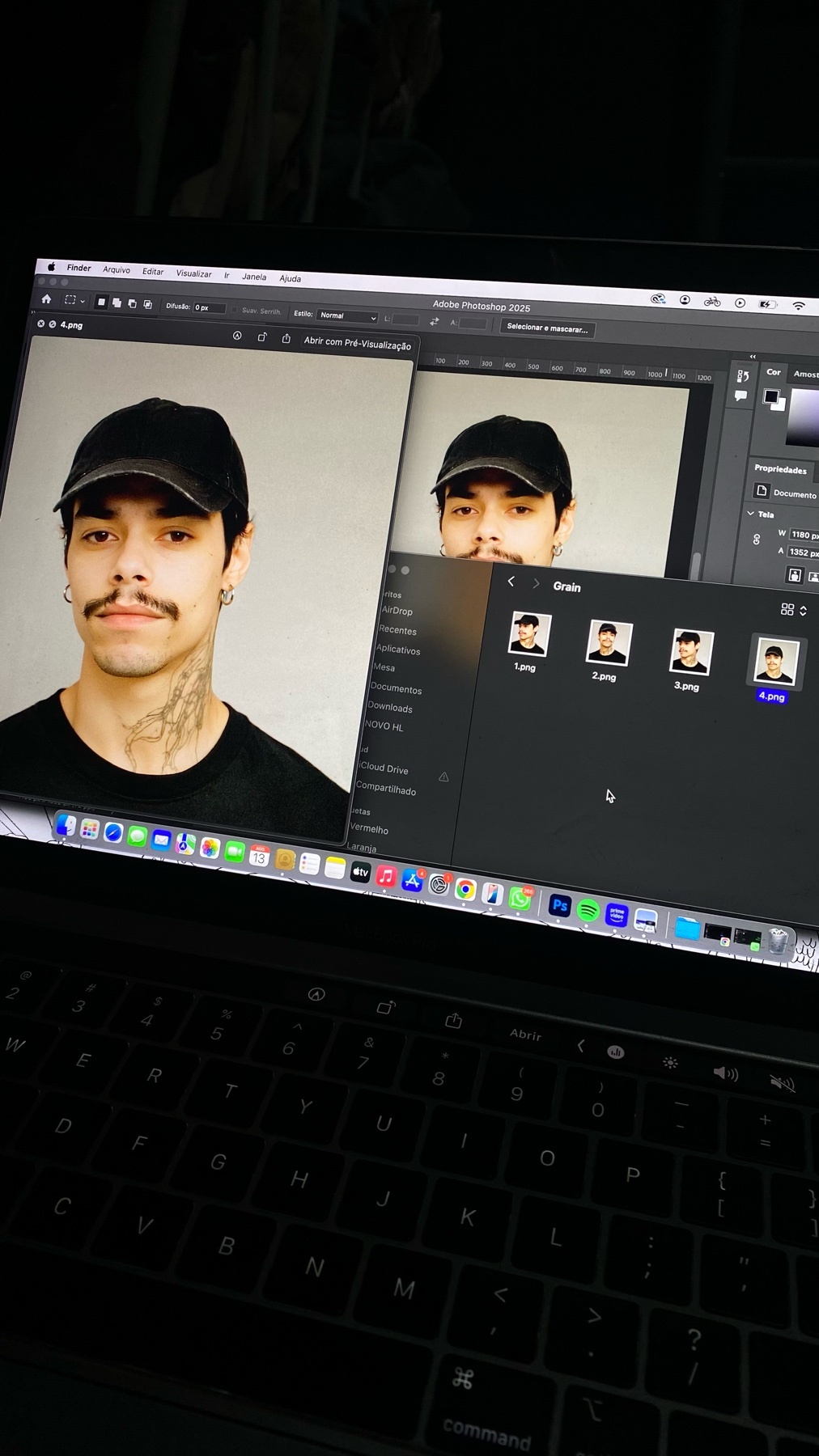Click the foreground color swatch

tap(771, 396)
